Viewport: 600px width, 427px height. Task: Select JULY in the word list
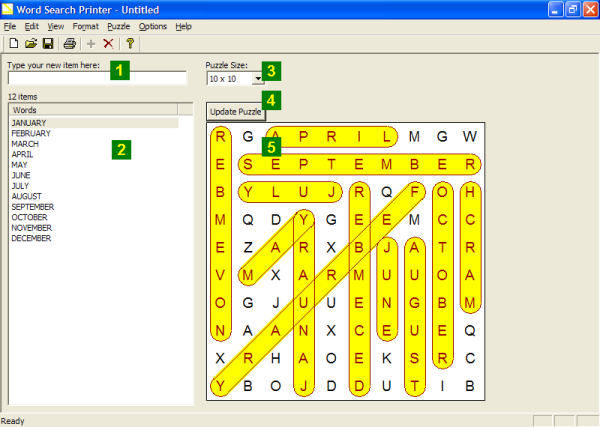click(20, 186)
